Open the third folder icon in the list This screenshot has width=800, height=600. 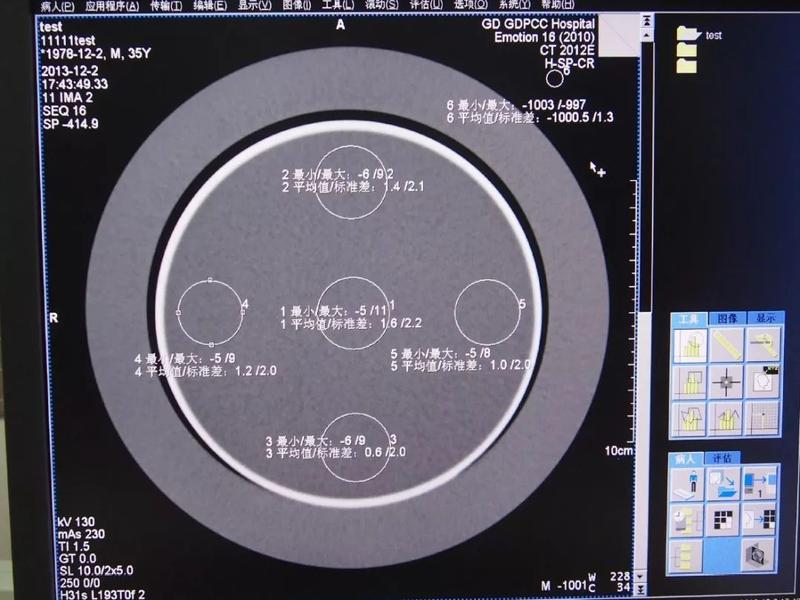coord(686,65)
